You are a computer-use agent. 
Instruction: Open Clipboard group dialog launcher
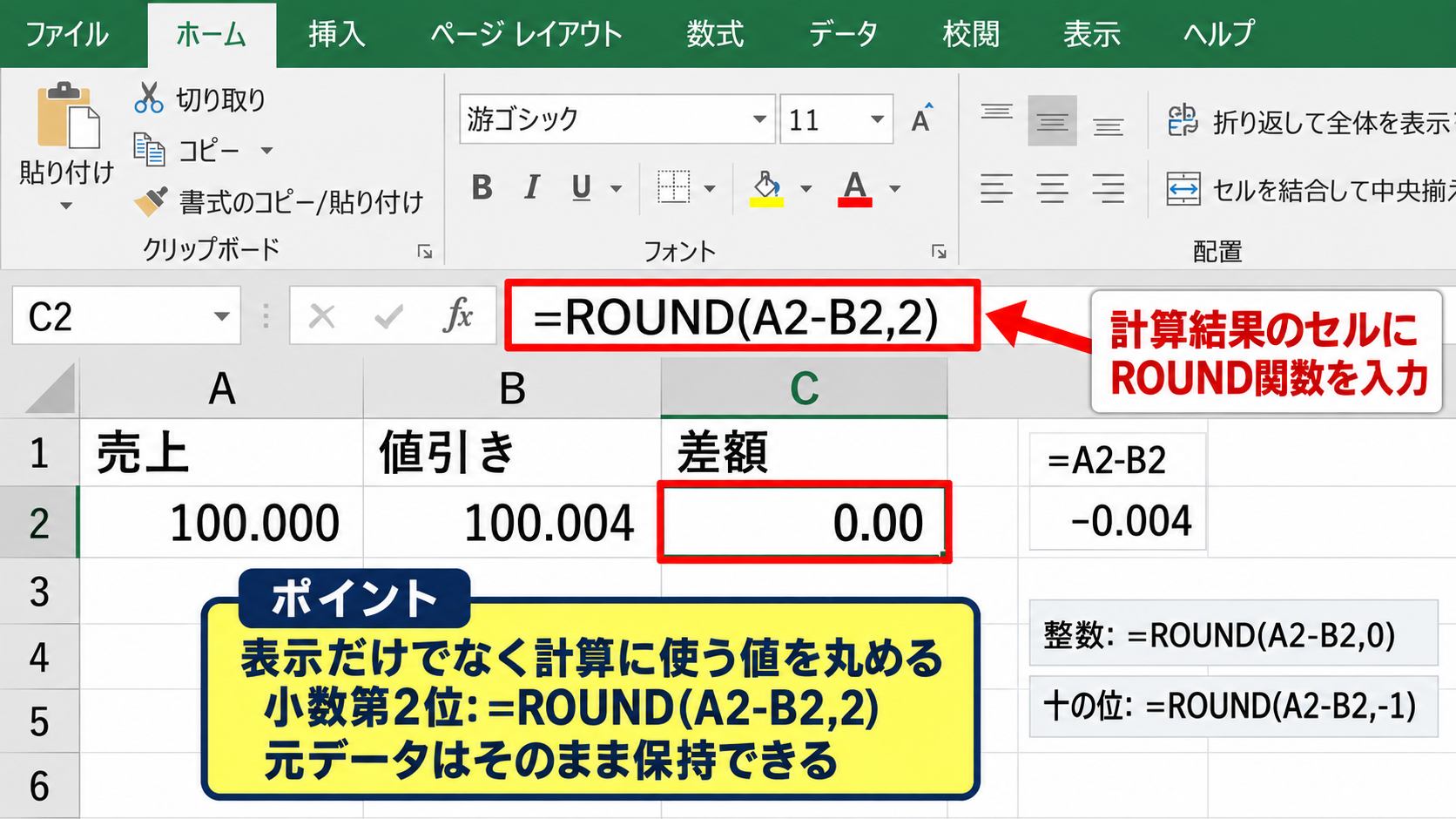coord(425,252)
